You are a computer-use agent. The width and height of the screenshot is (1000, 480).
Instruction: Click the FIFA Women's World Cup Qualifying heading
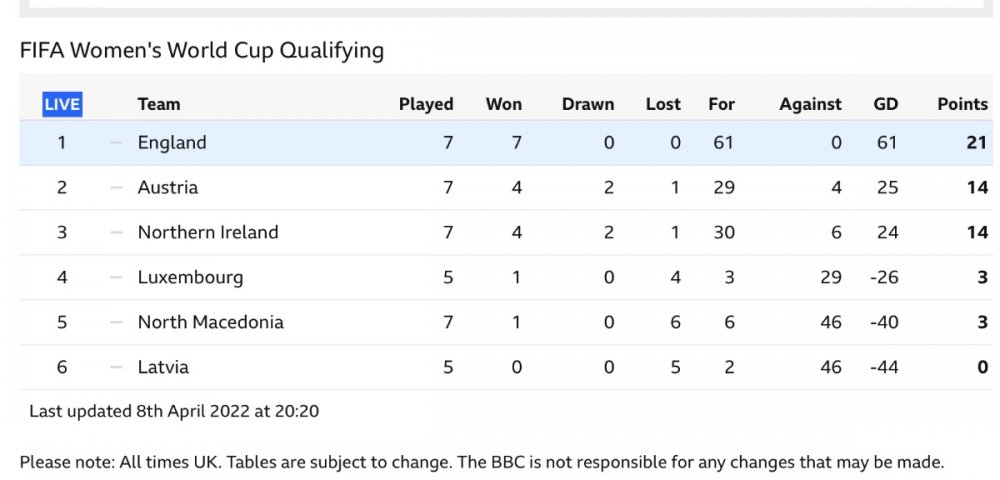[201, 50]
